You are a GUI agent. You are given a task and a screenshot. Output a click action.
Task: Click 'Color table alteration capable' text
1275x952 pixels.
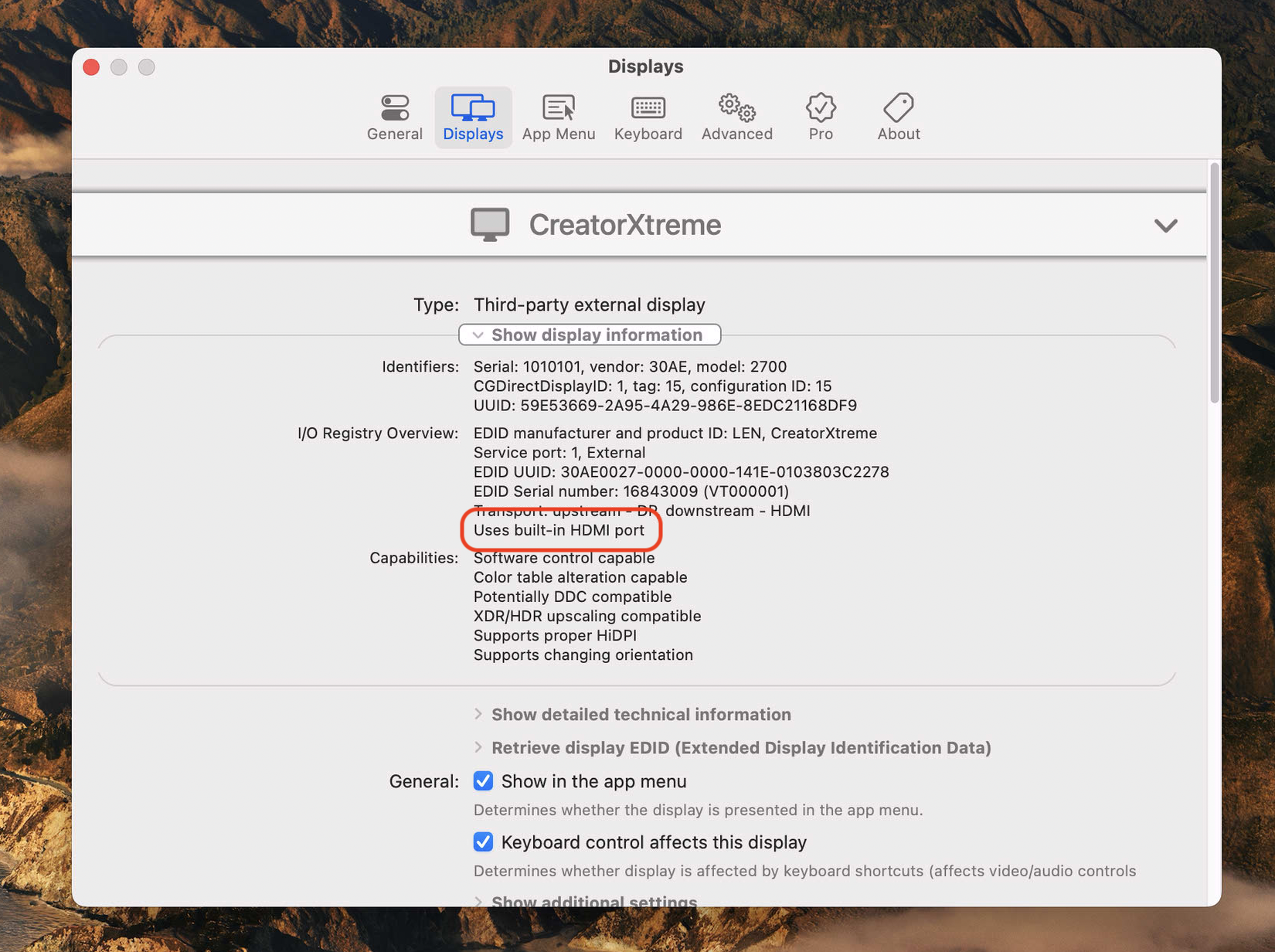580,577
